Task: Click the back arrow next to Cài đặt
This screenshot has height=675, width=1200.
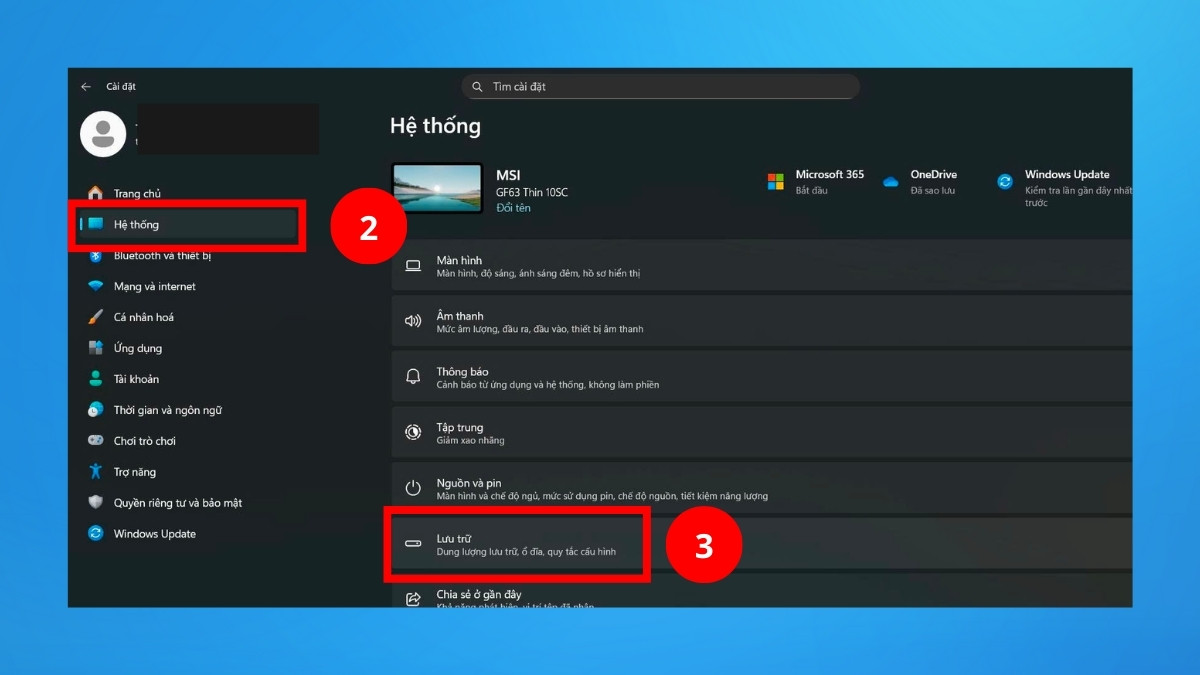Action: coord(86,87)
